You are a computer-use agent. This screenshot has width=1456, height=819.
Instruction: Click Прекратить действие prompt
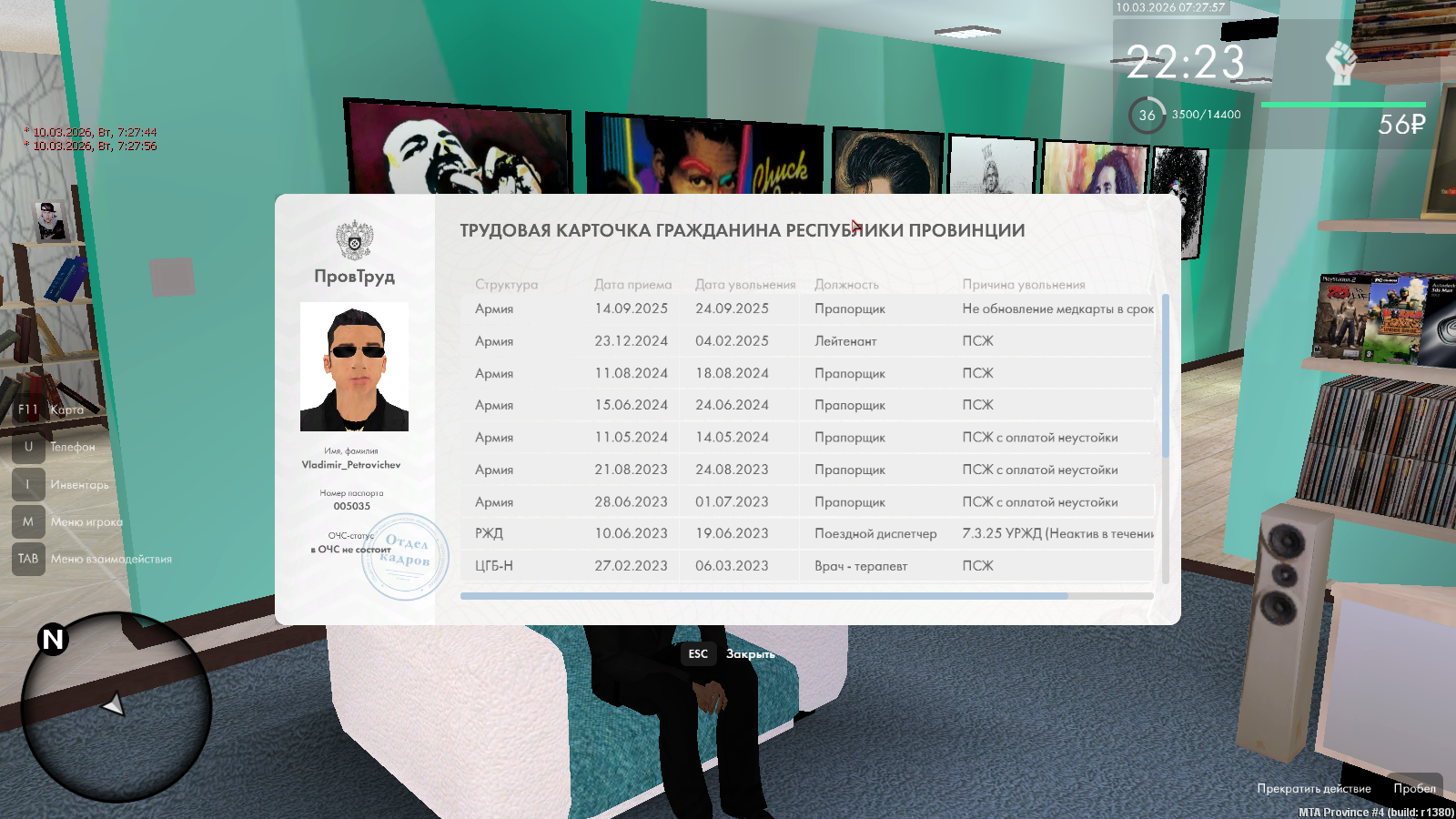click(x=1313, y=788)
